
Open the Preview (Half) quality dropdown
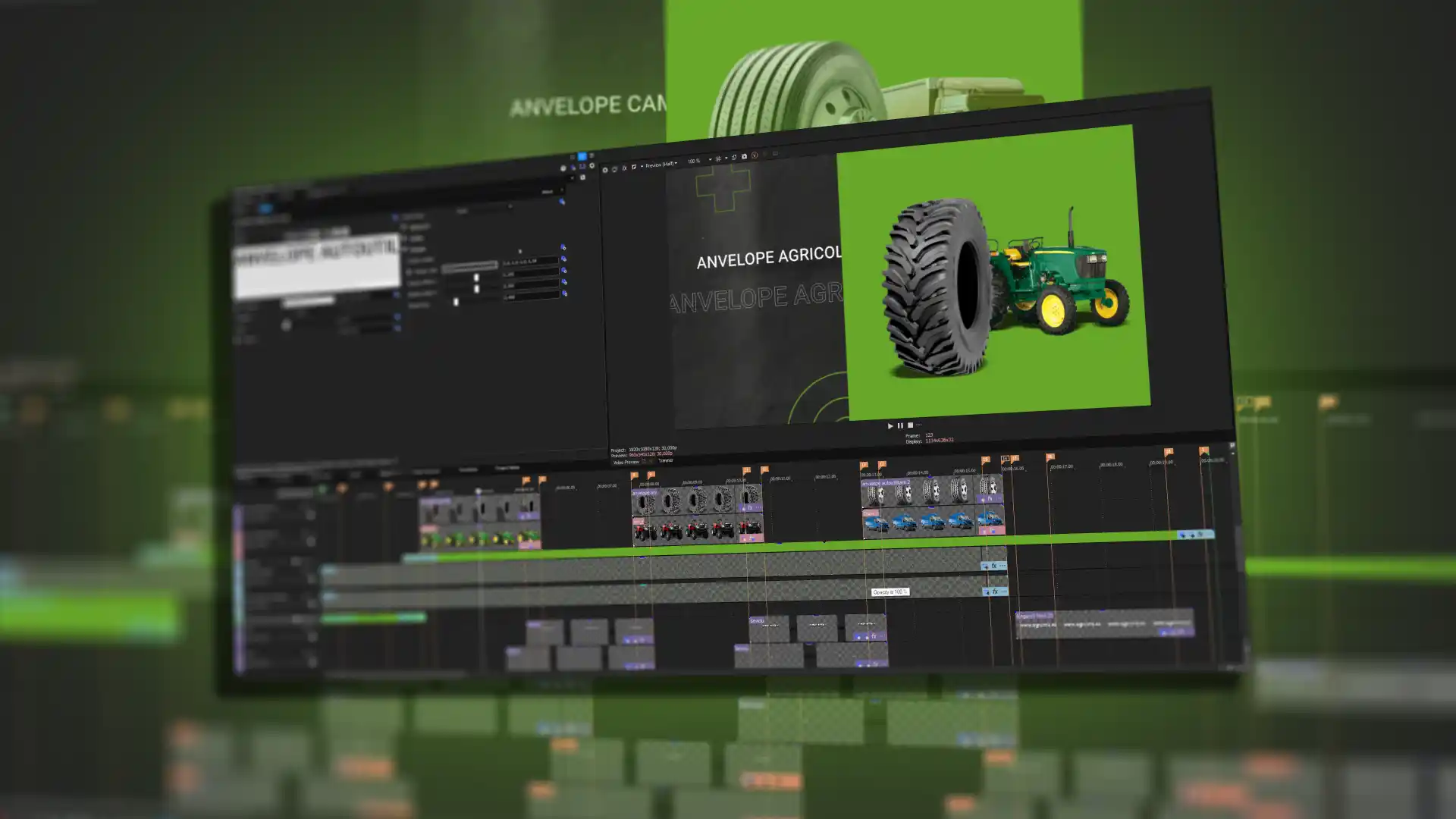[x=661, y=165]
